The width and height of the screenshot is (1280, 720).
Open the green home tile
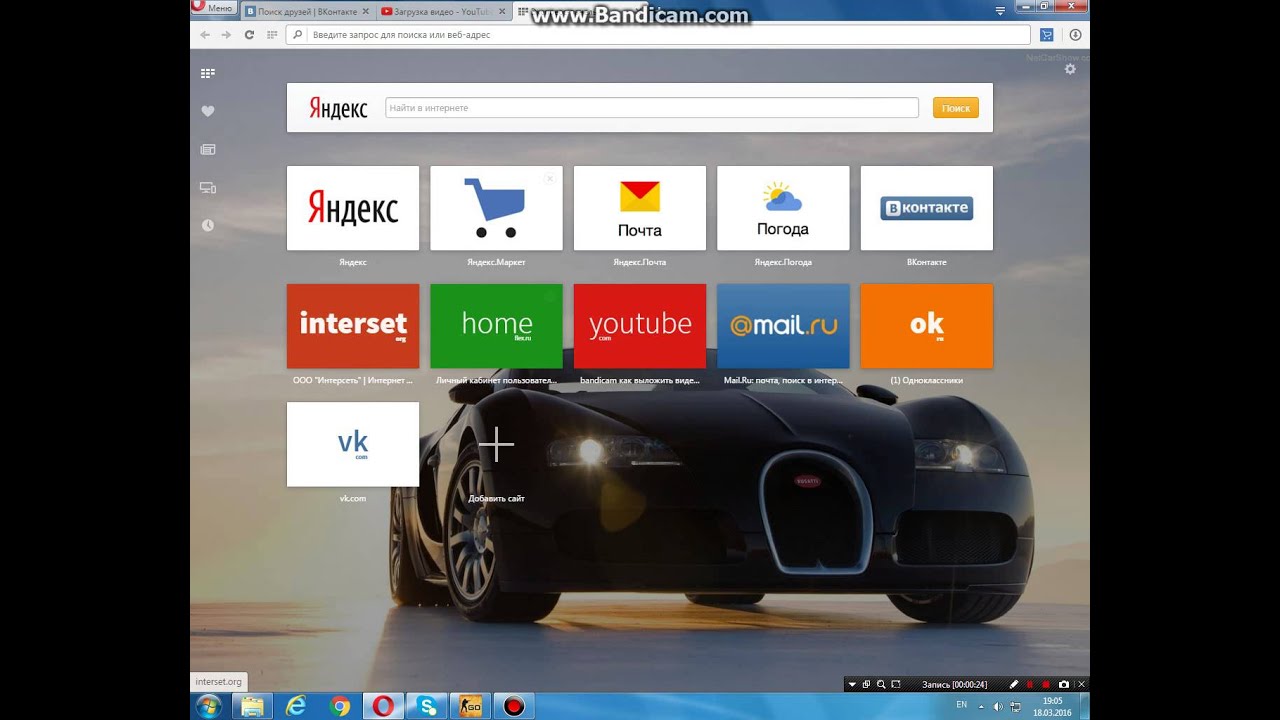[496, 326]
